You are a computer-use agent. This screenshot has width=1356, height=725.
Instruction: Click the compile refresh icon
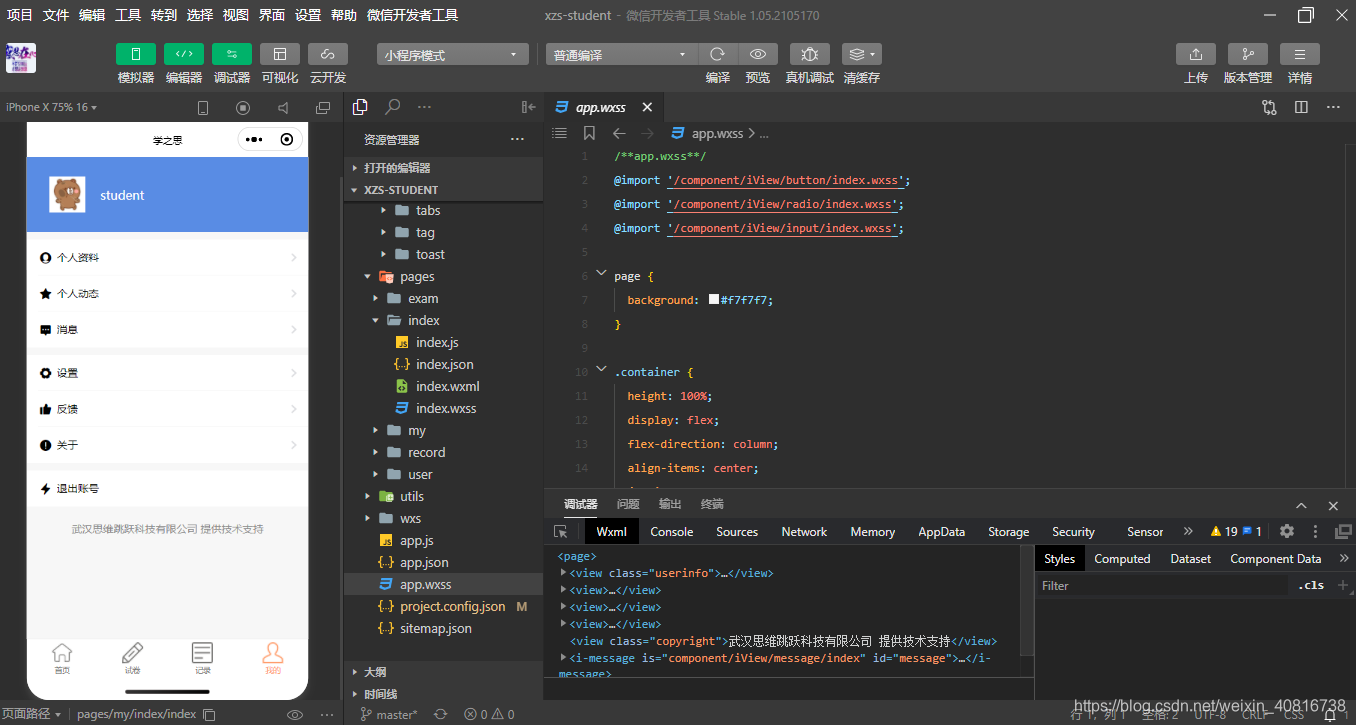(717, 54)
